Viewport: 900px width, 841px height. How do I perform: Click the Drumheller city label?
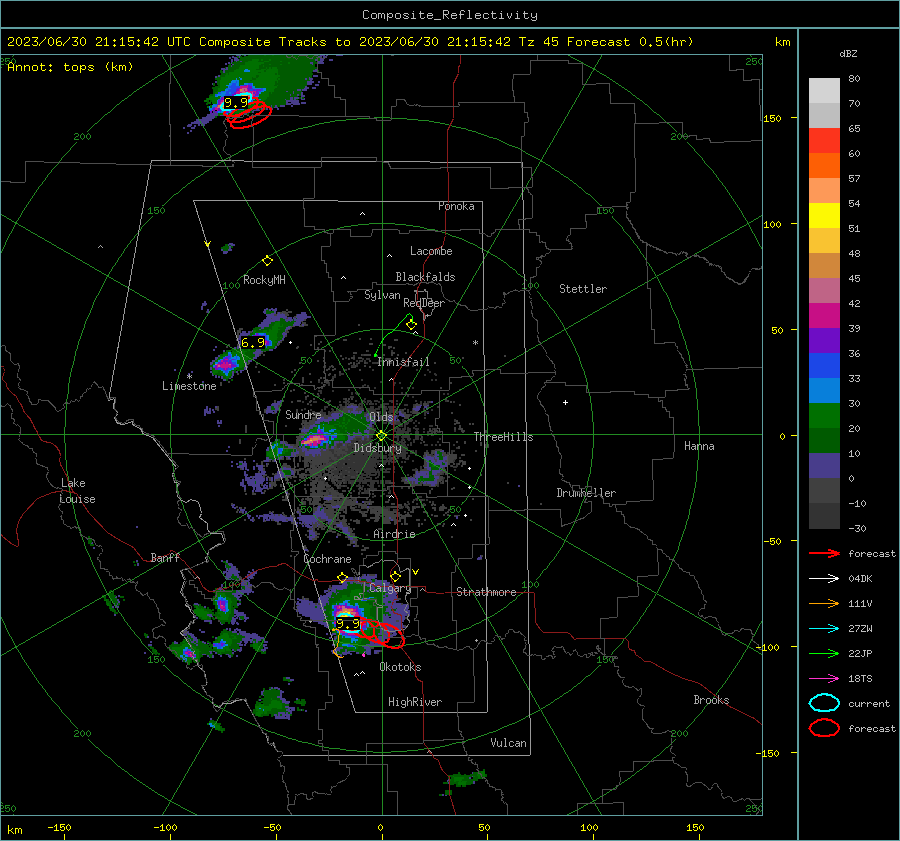click(586, 493)
